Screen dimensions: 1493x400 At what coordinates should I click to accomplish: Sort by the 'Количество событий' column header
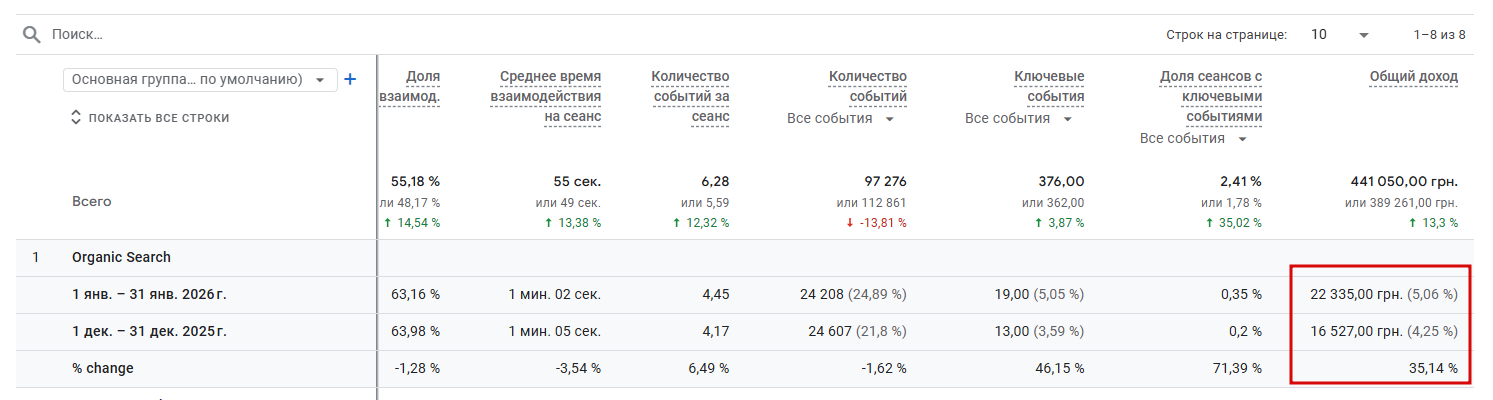pos(867,87)
